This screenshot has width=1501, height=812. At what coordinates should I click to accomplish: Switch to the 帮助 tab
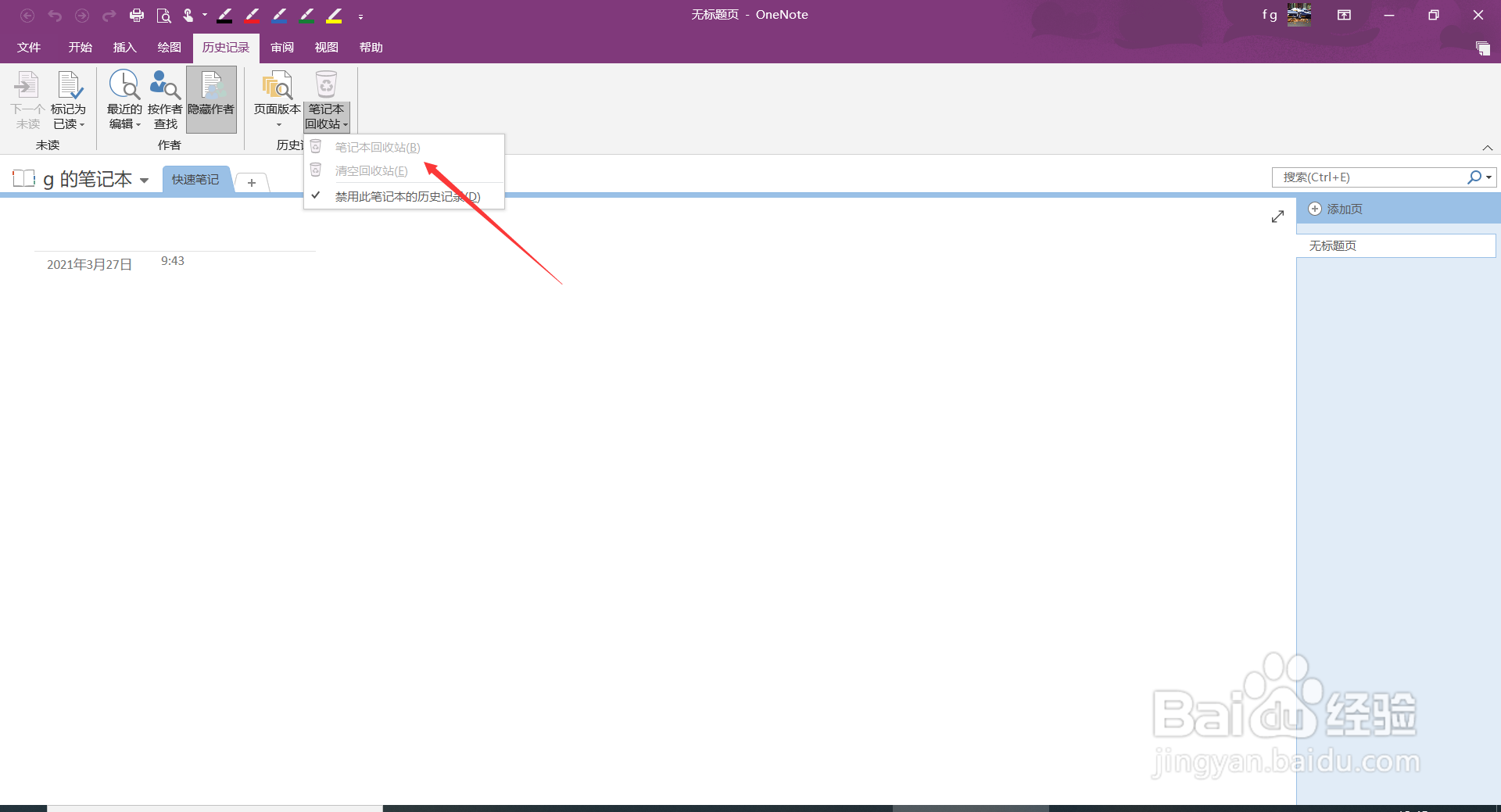(371, 48)
